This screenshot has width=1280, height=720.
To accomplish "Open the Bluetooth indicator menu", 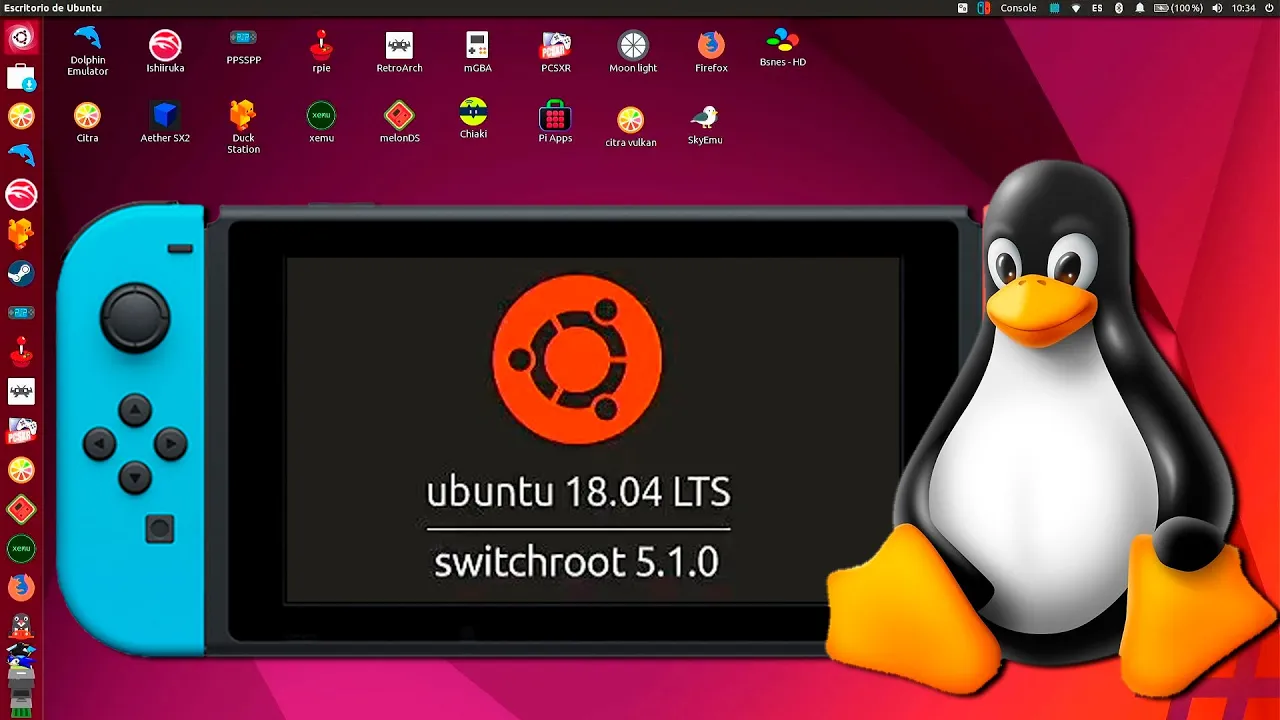I will click(1119, 8).
